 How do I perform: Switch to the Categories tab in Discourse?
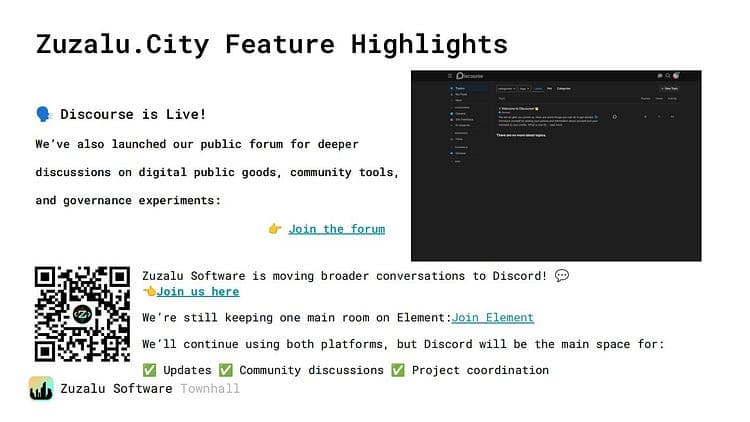click(x=564, y=89)
